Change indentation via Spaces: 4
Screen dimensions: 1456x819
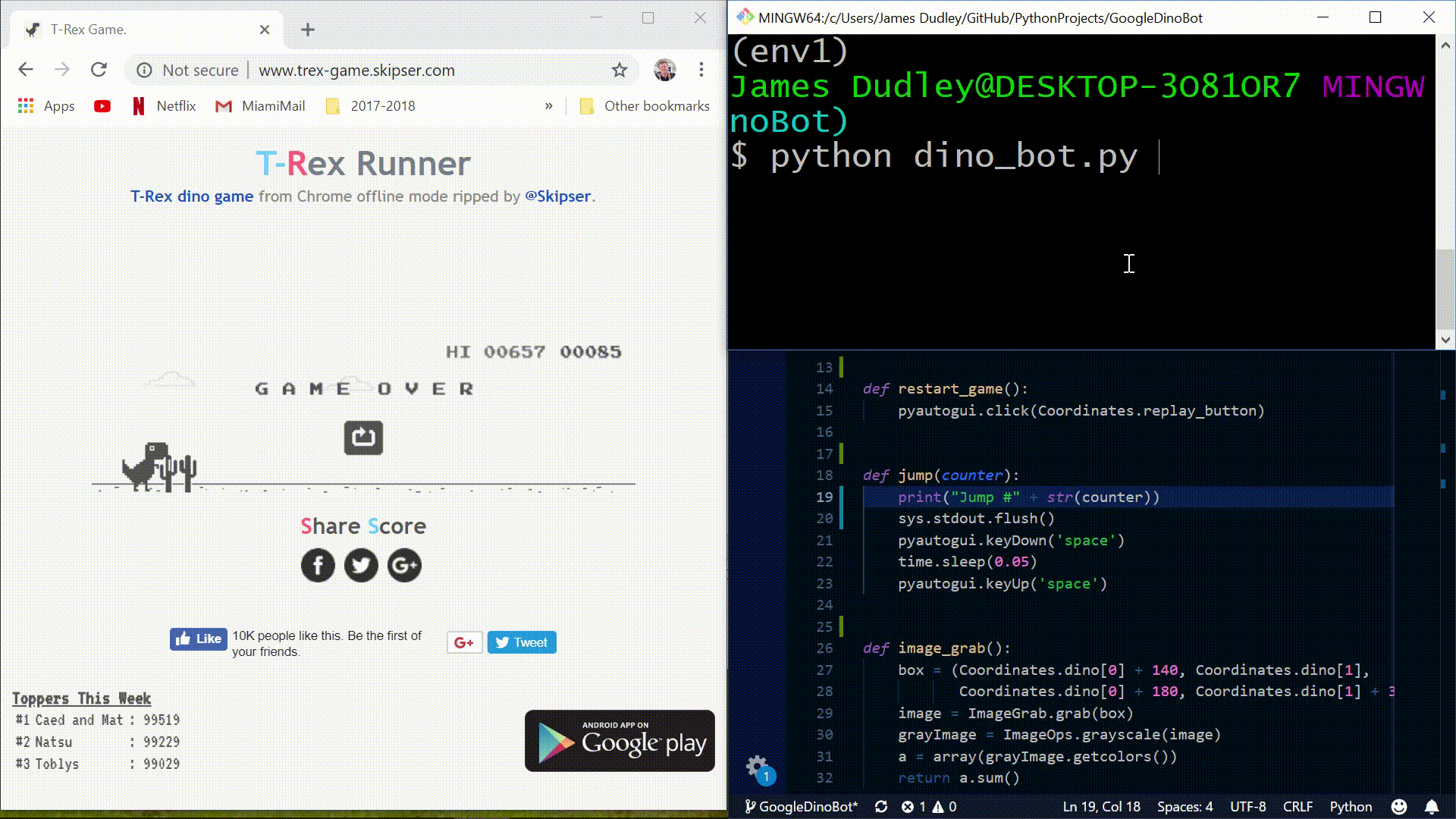pos(1185,807)
